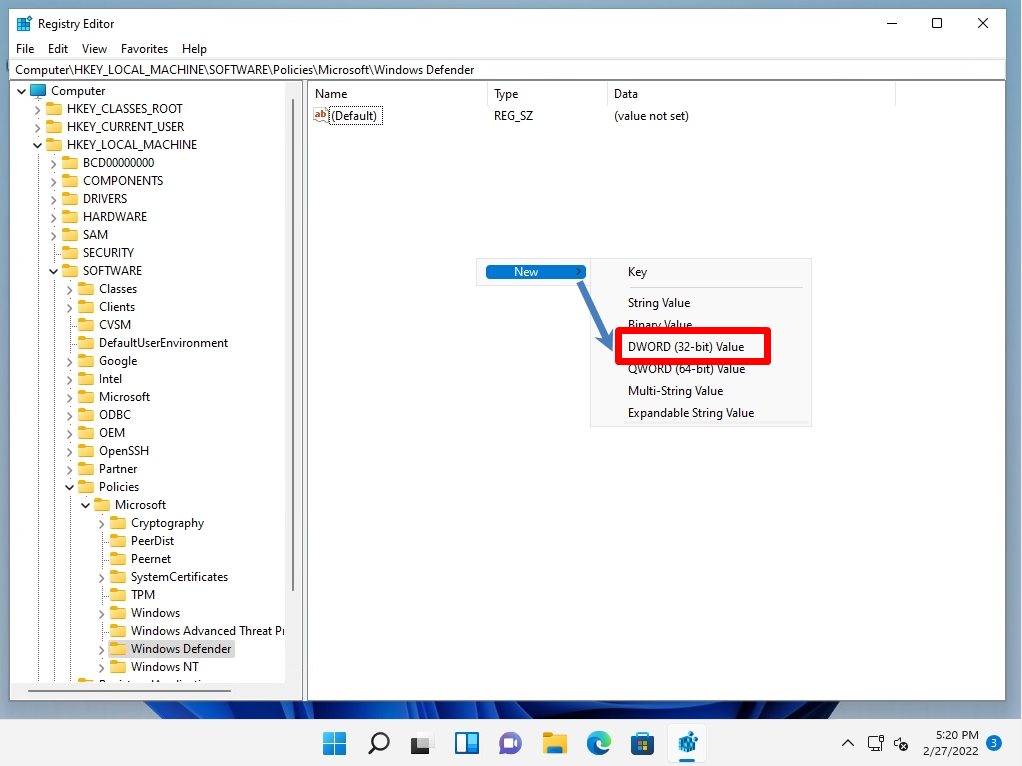Select the Computer icon in tree

pos(38,91)
